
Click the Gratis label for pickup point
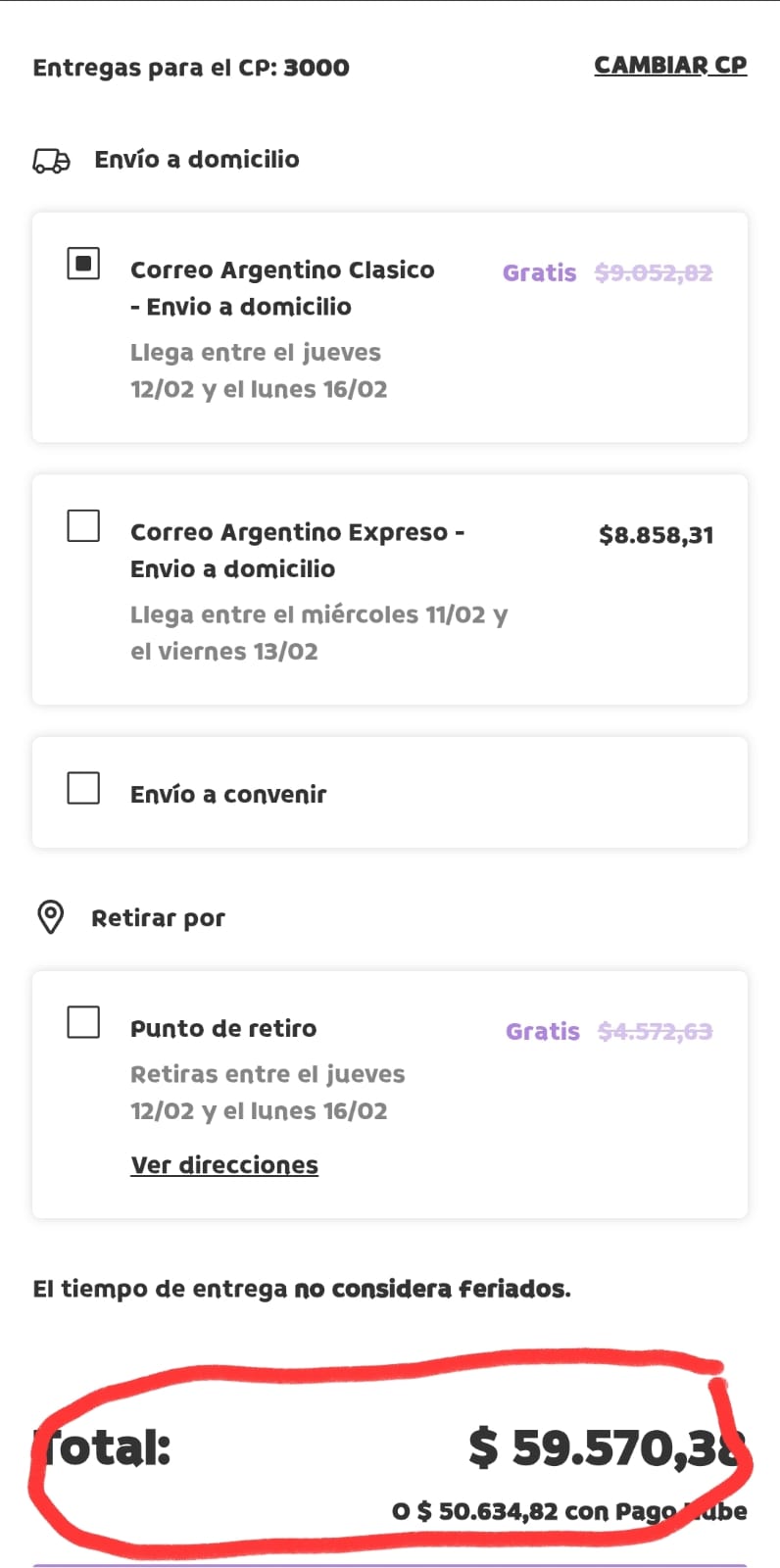(542, 1031)
